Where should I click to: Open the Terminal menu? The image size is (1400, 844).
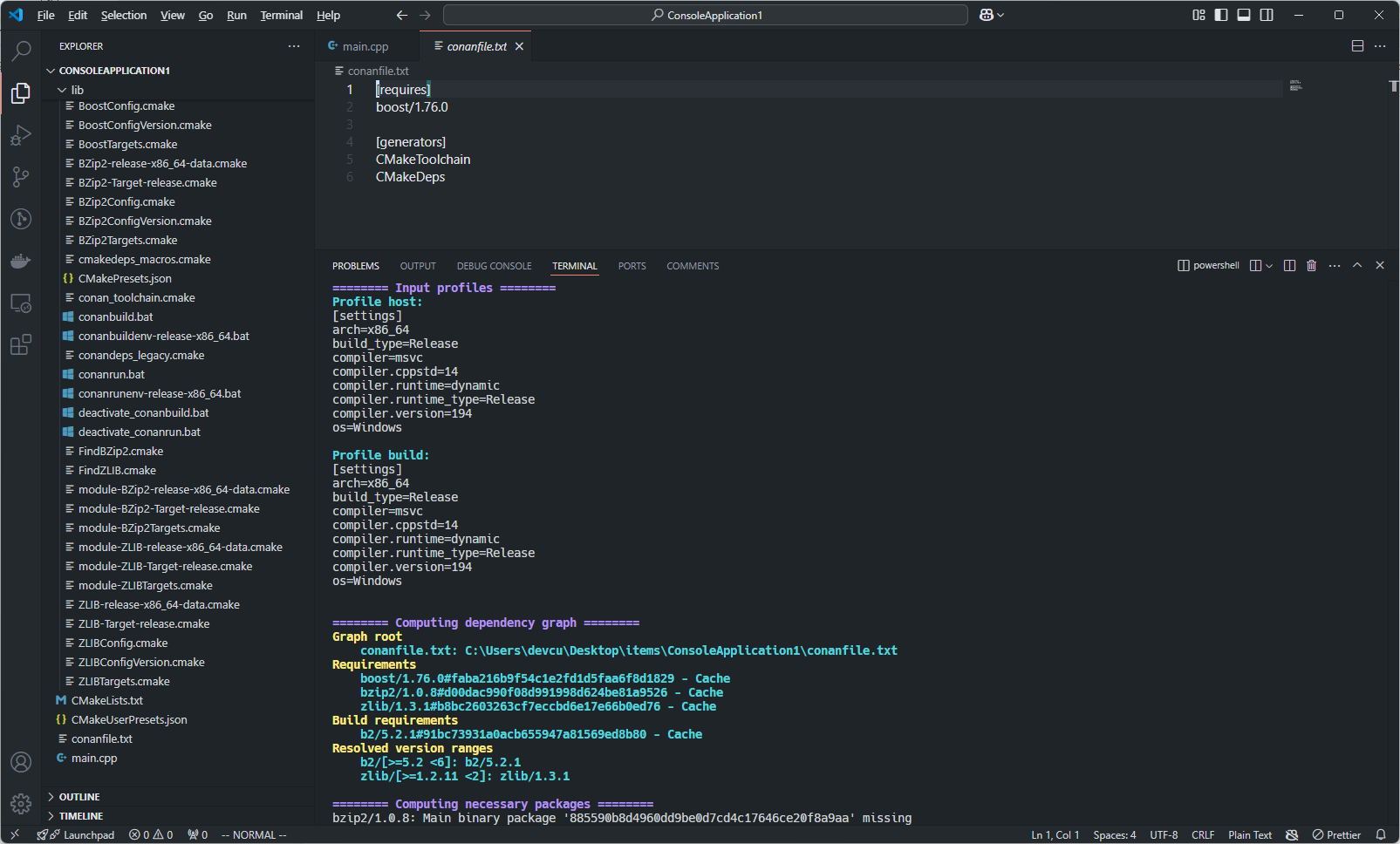(x=281, y=15)
